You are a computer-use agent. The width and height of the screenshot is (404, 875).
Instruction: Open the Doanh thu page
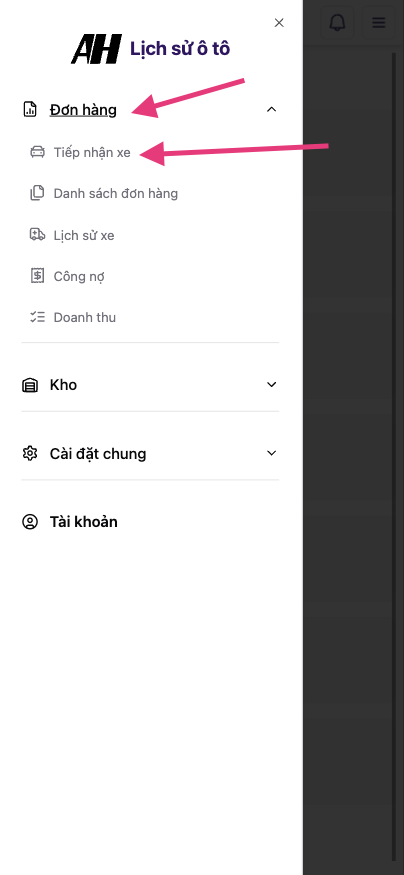[x=85, y=318]
